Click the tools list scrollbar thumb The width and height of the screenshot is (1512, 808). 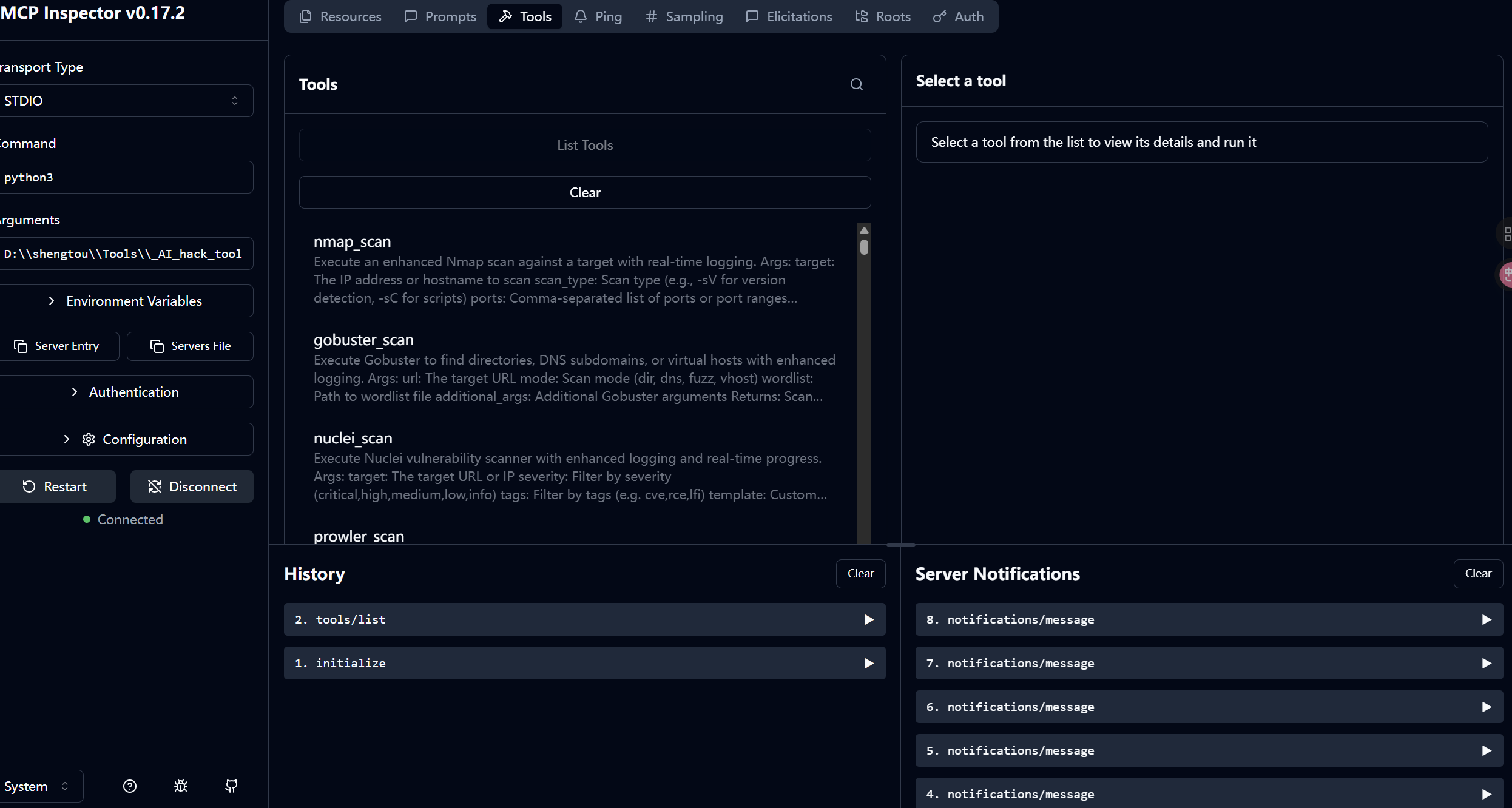point(864,247)
